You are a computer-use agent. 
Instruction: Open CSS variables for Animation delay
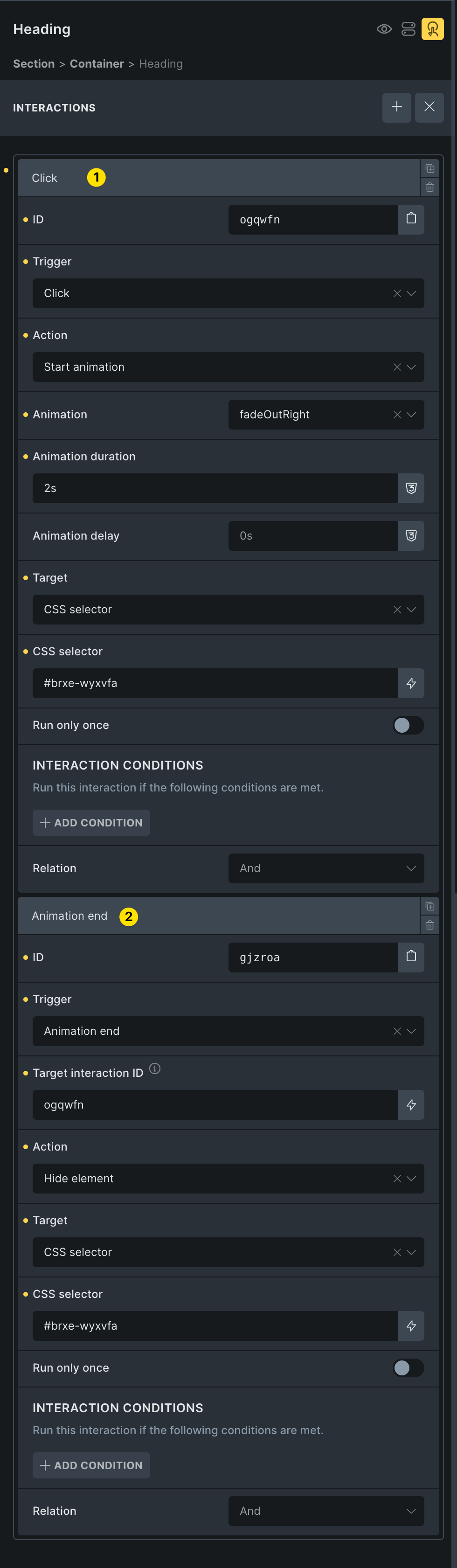pos(411,536)
